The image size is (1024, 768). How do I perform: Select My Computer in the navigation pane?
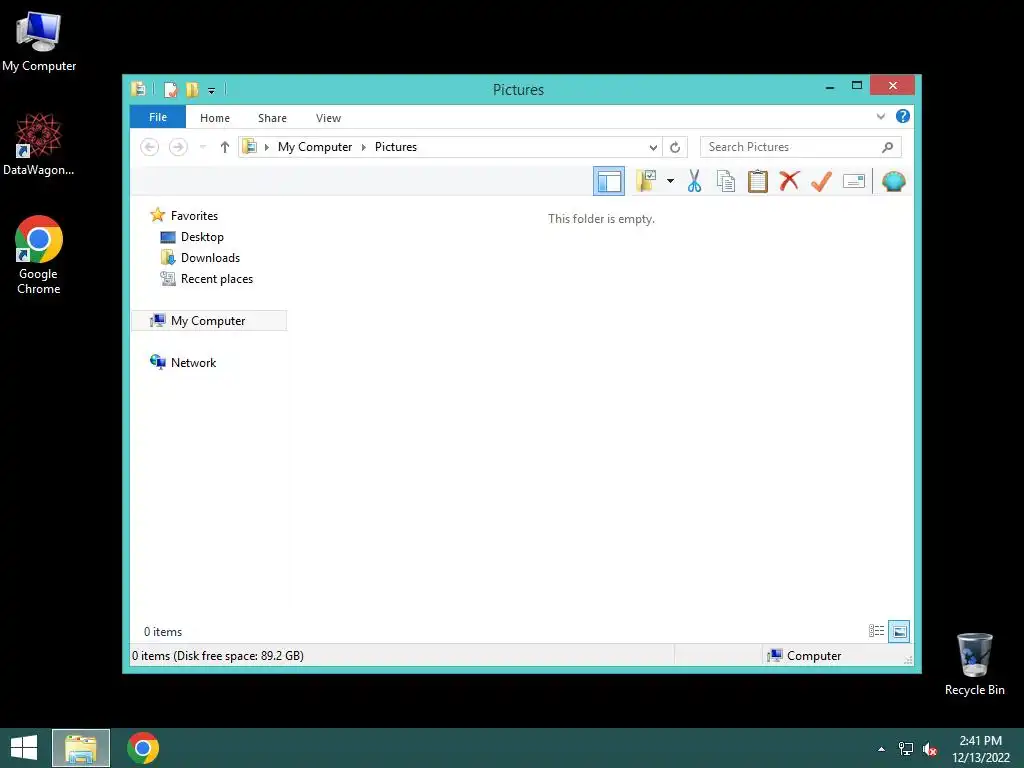coord(209,321)
